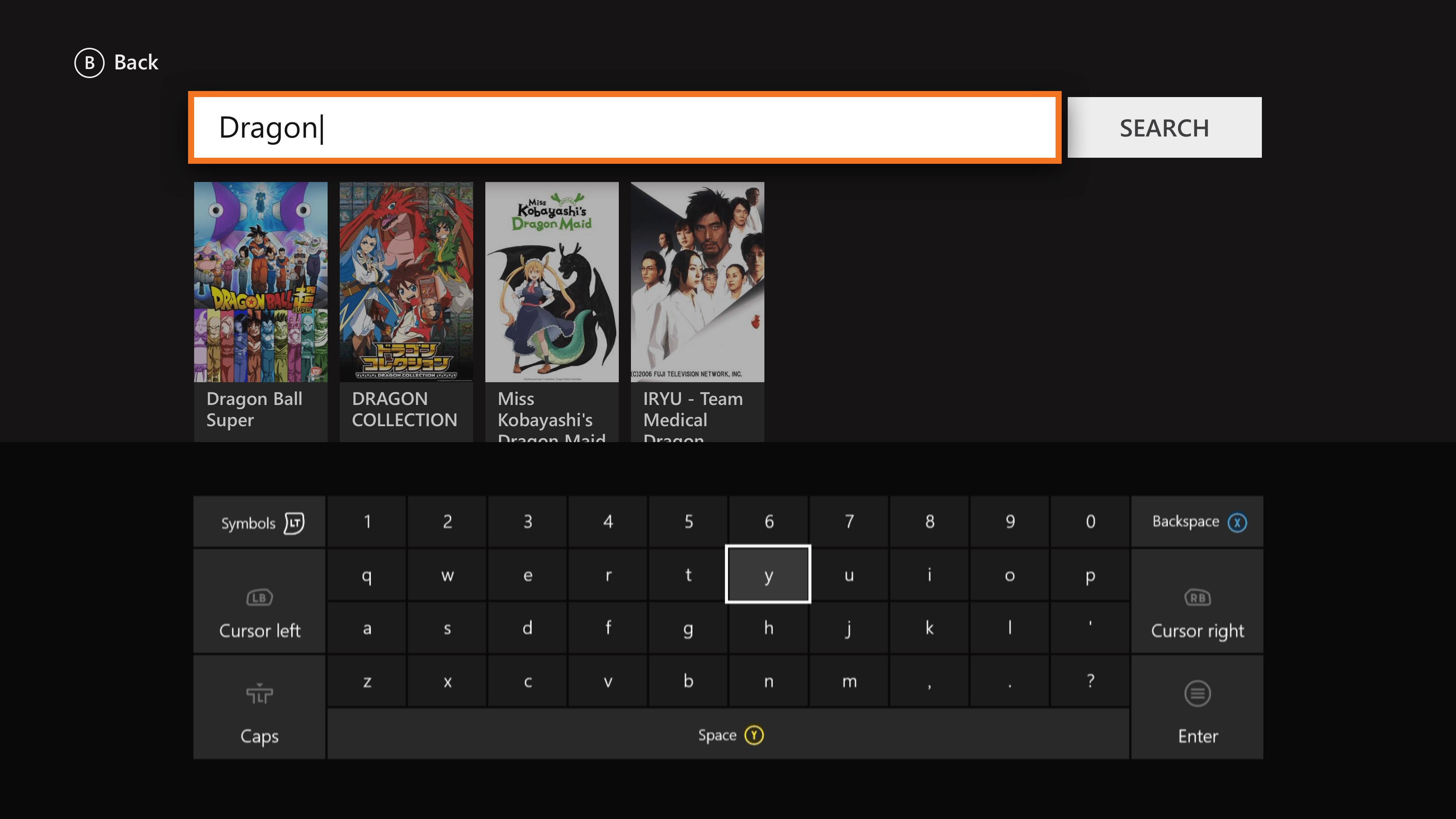Hit the apostrophe key
Screen dimensions: 1456x819
pos(1090,628)
